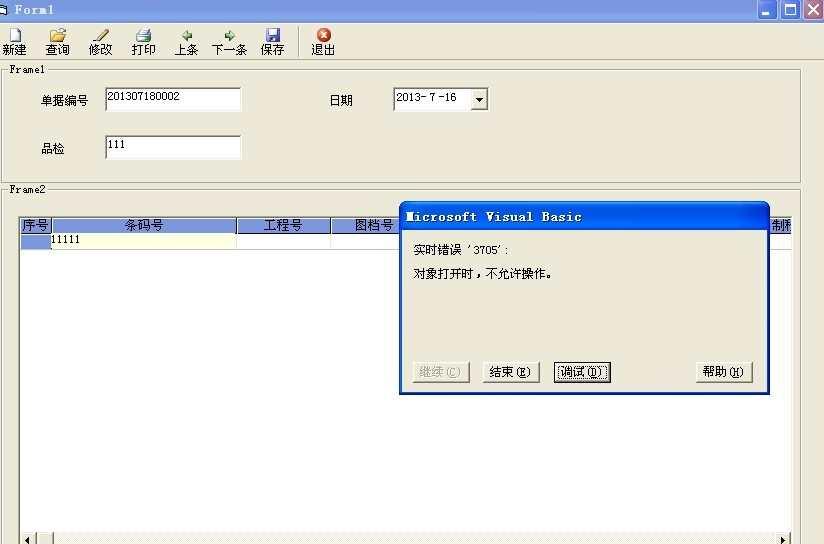
Task: Click the 品检 input field
Action: pyautogui.click(x=173, y=147)
